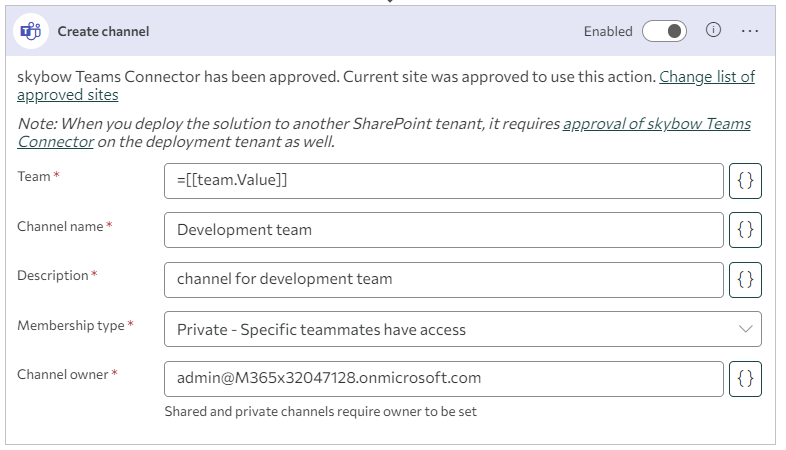Open the info icon next to Enabled toggle
The width and height of the screenshot is (786, 450).
pyautogui.click(x=713, y=30)
